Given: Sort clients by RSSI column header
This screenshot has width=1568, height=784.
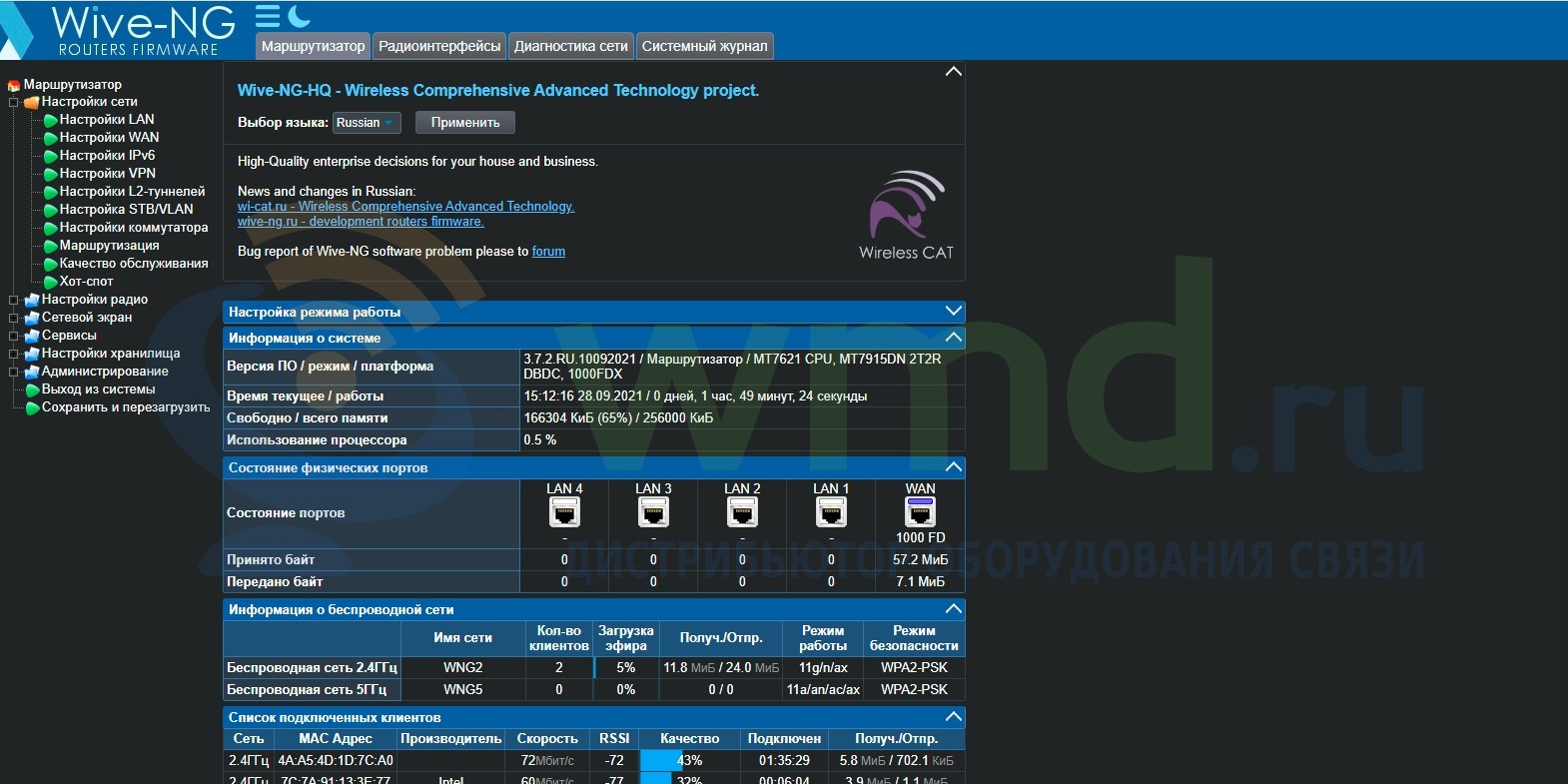Looking at the screenshot, I should click(614, 739).
